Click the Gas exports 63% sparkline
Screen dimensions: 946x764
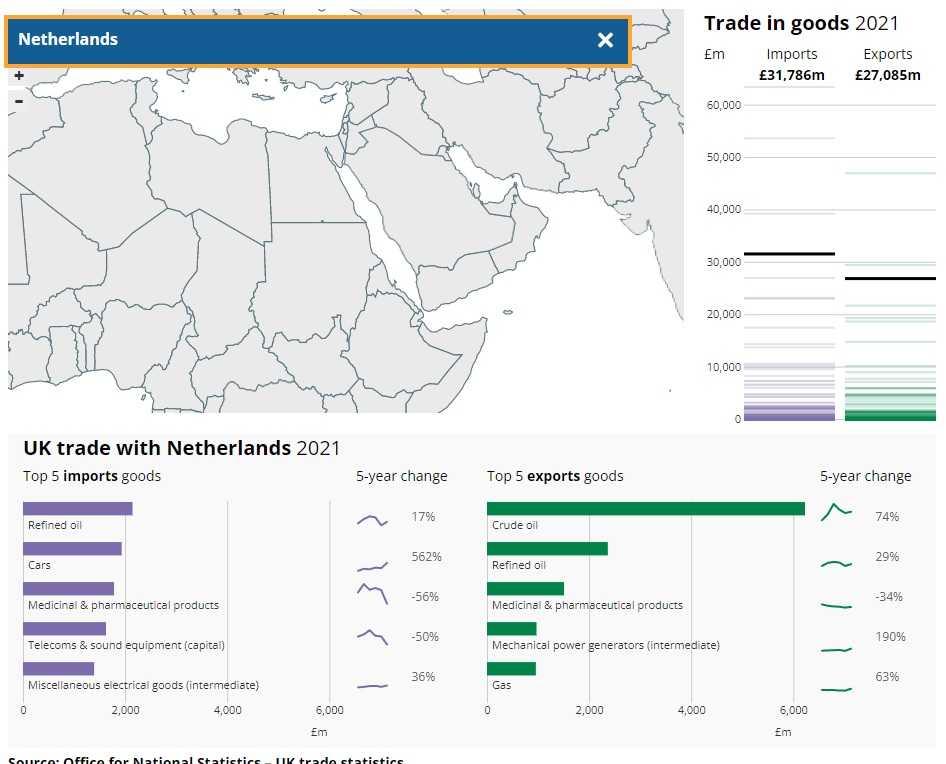pos(836,689)
